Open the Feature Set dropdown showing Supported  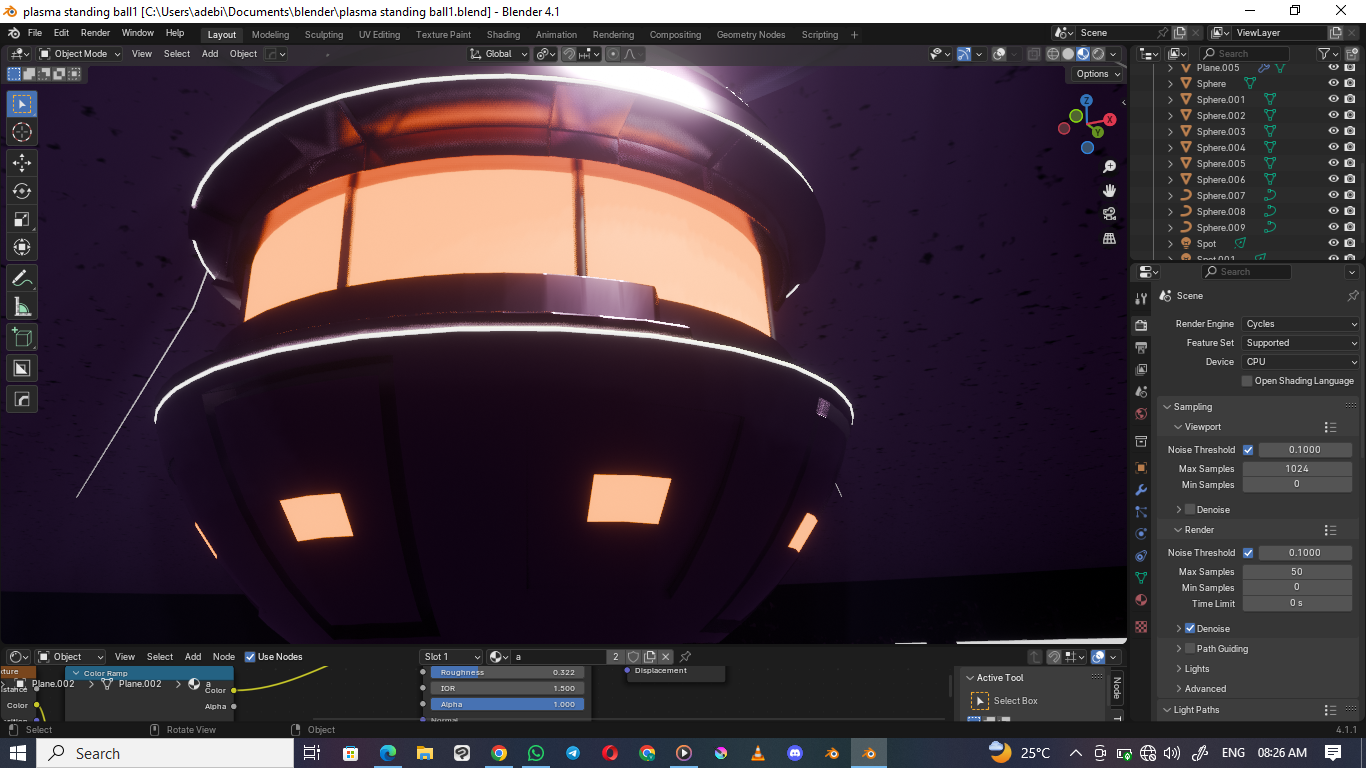[1301, 343]
